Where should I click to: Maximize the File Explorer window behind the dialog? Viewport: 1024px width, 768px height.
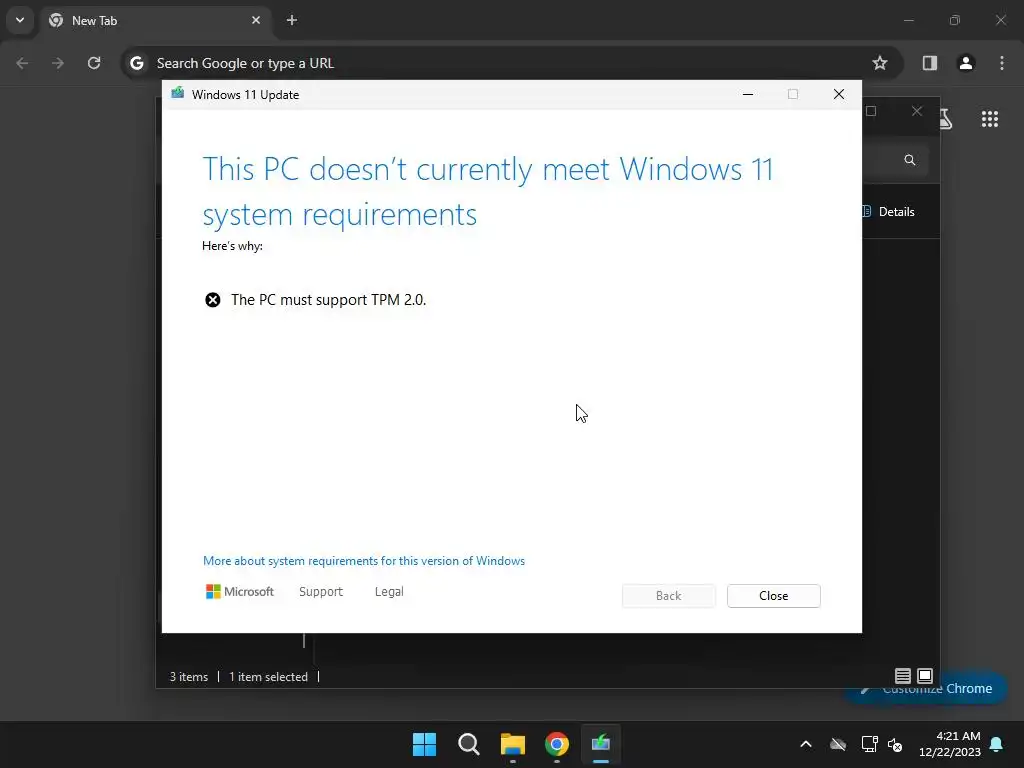[871, 111]
